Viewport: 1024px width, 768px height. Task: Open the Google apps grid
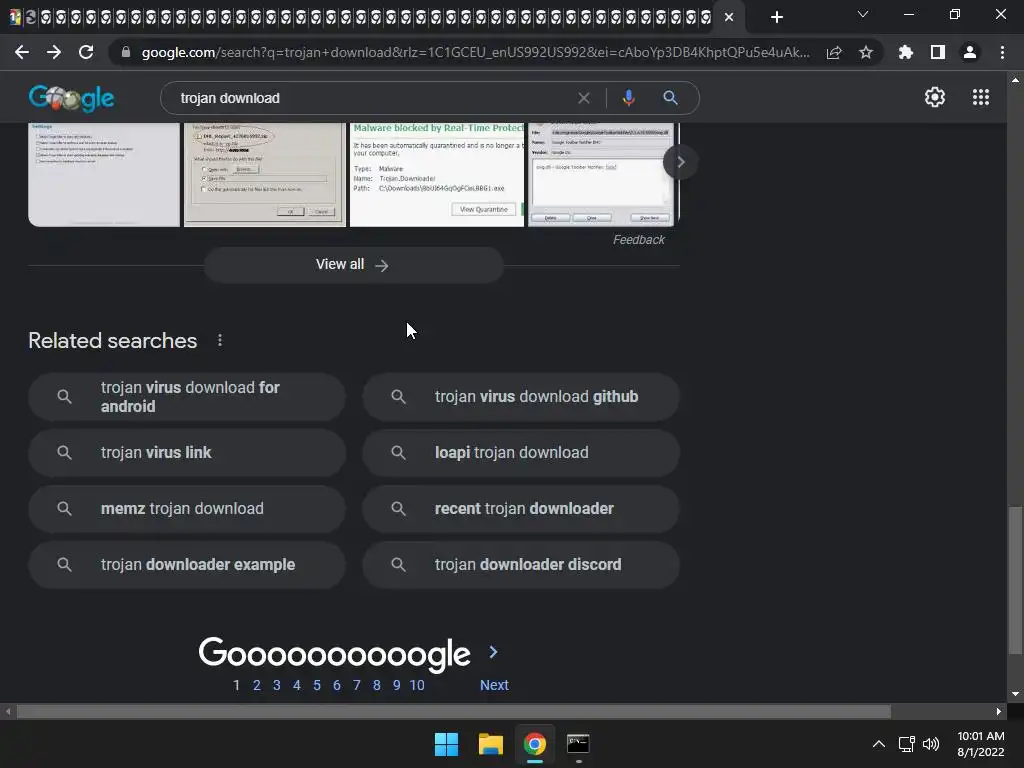point(981,97)
